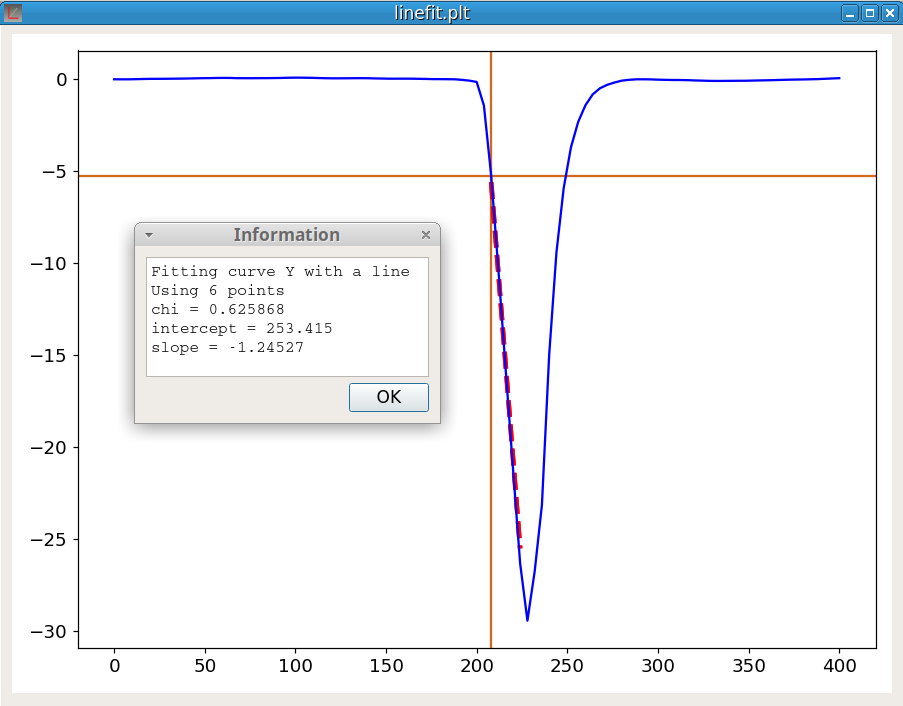Click the x-axis tick label 50
The image size is (903, 706).
(x=205, y=666)
